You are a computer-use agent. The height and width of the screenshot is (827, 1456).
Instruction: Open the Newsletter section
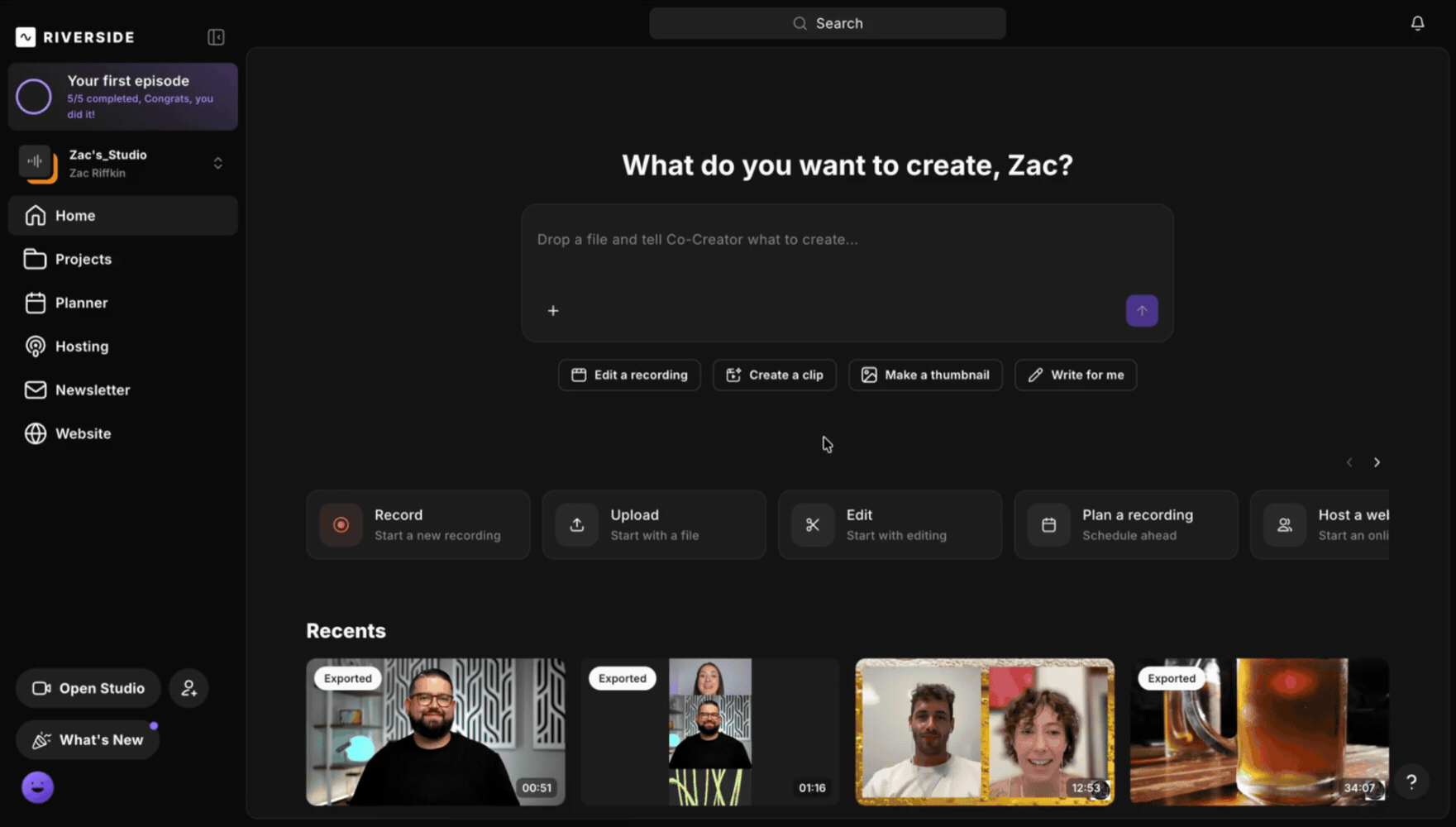point(123,390)
